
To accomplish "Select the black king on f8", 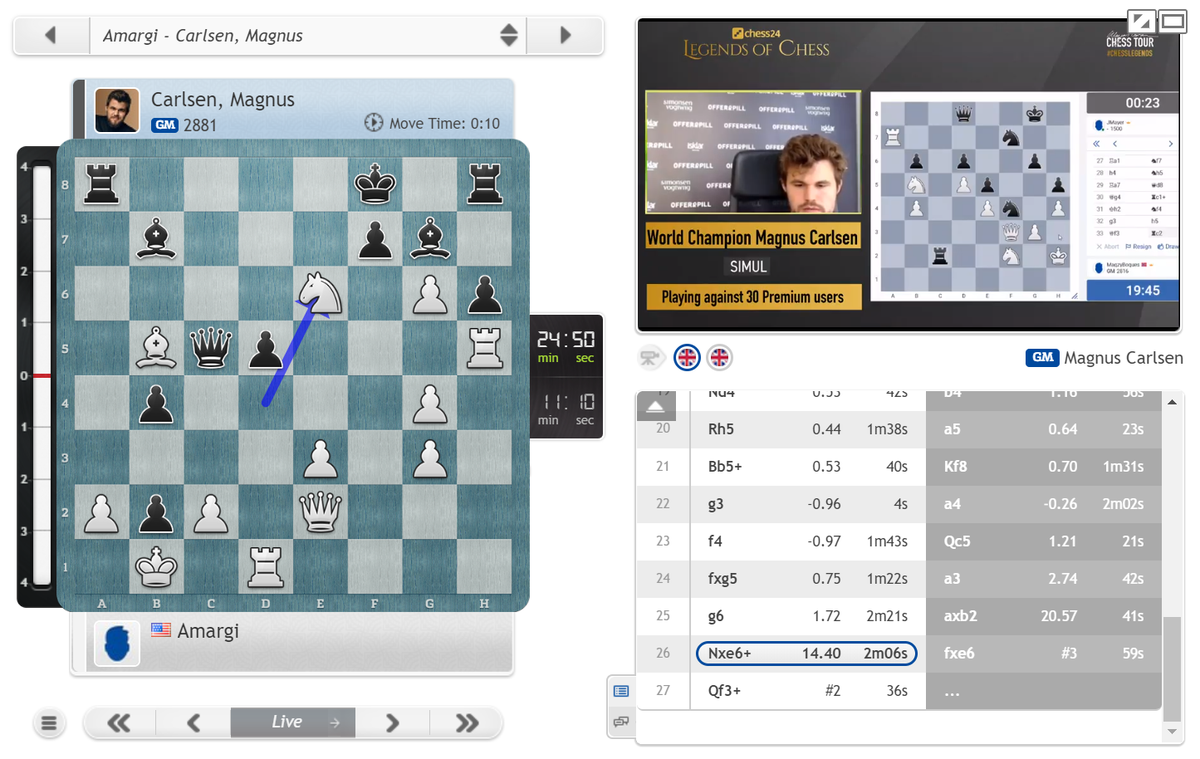I will pyautogui.click(x=373, y=185).
